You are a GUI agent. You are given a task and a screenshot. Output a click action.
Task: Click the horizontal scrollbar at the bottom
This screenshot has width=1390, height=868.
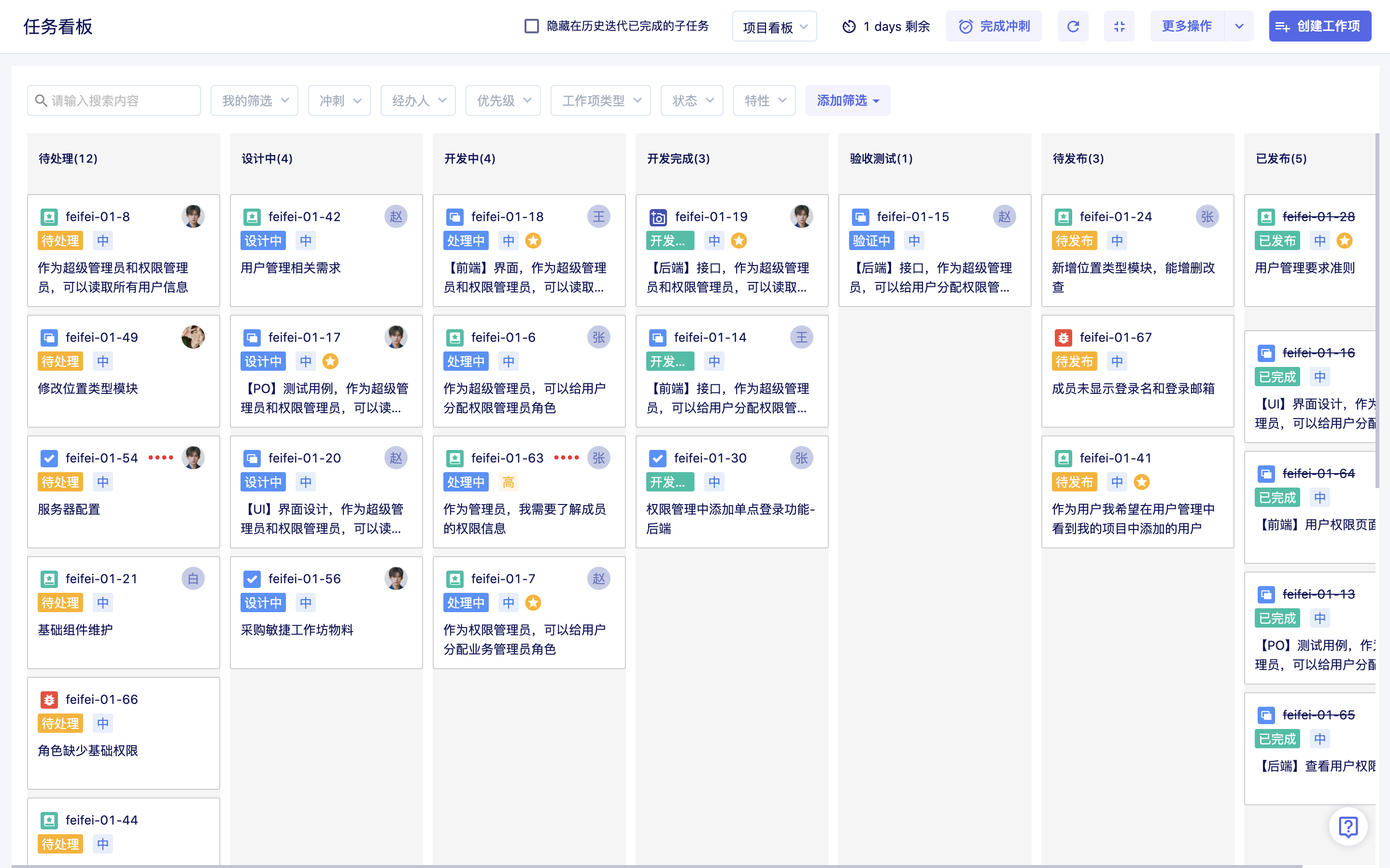pos(656,866)
